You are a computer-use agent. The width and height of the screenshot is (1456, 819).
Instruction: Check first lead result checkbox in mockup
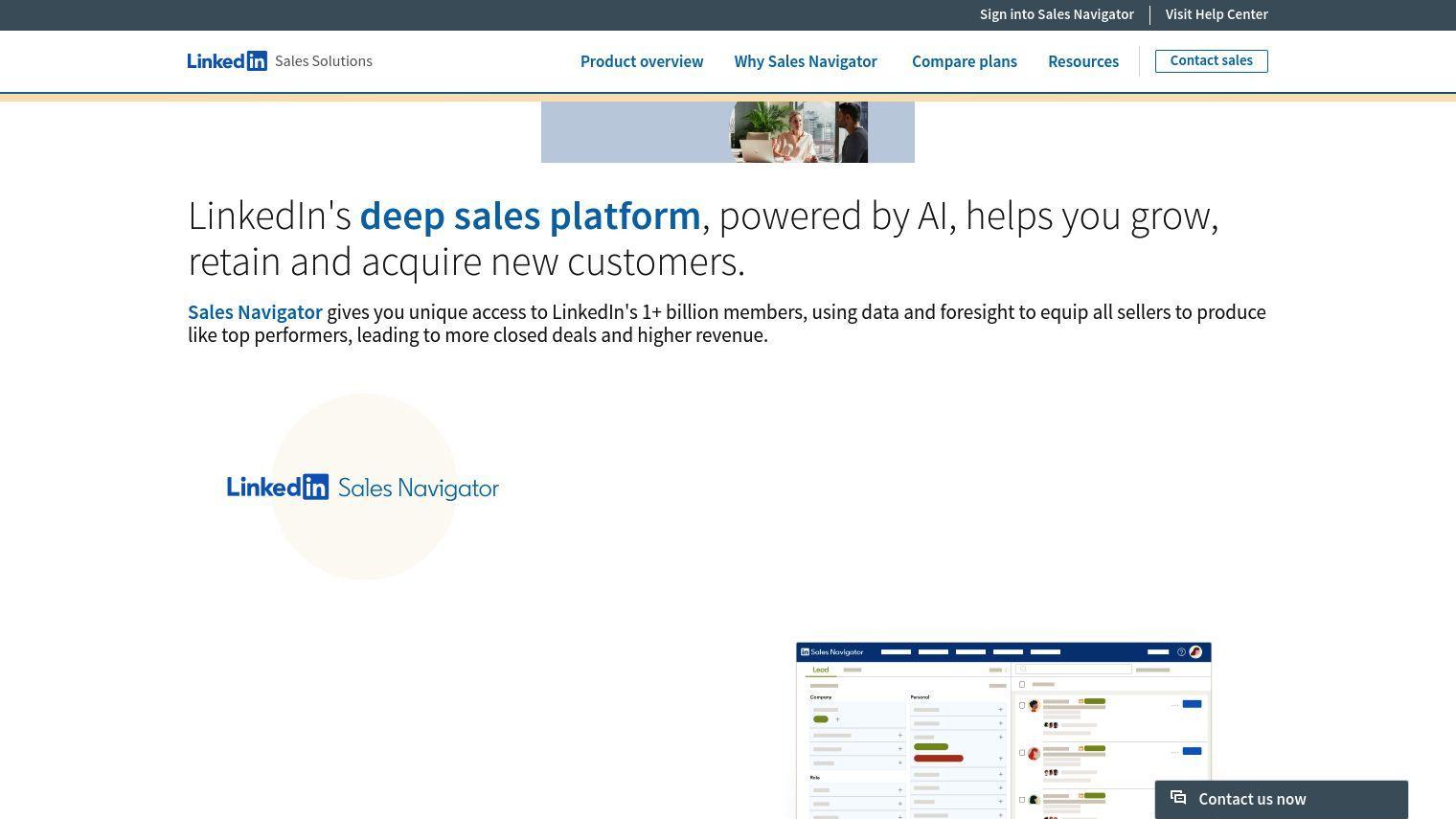coord(1022,706)
